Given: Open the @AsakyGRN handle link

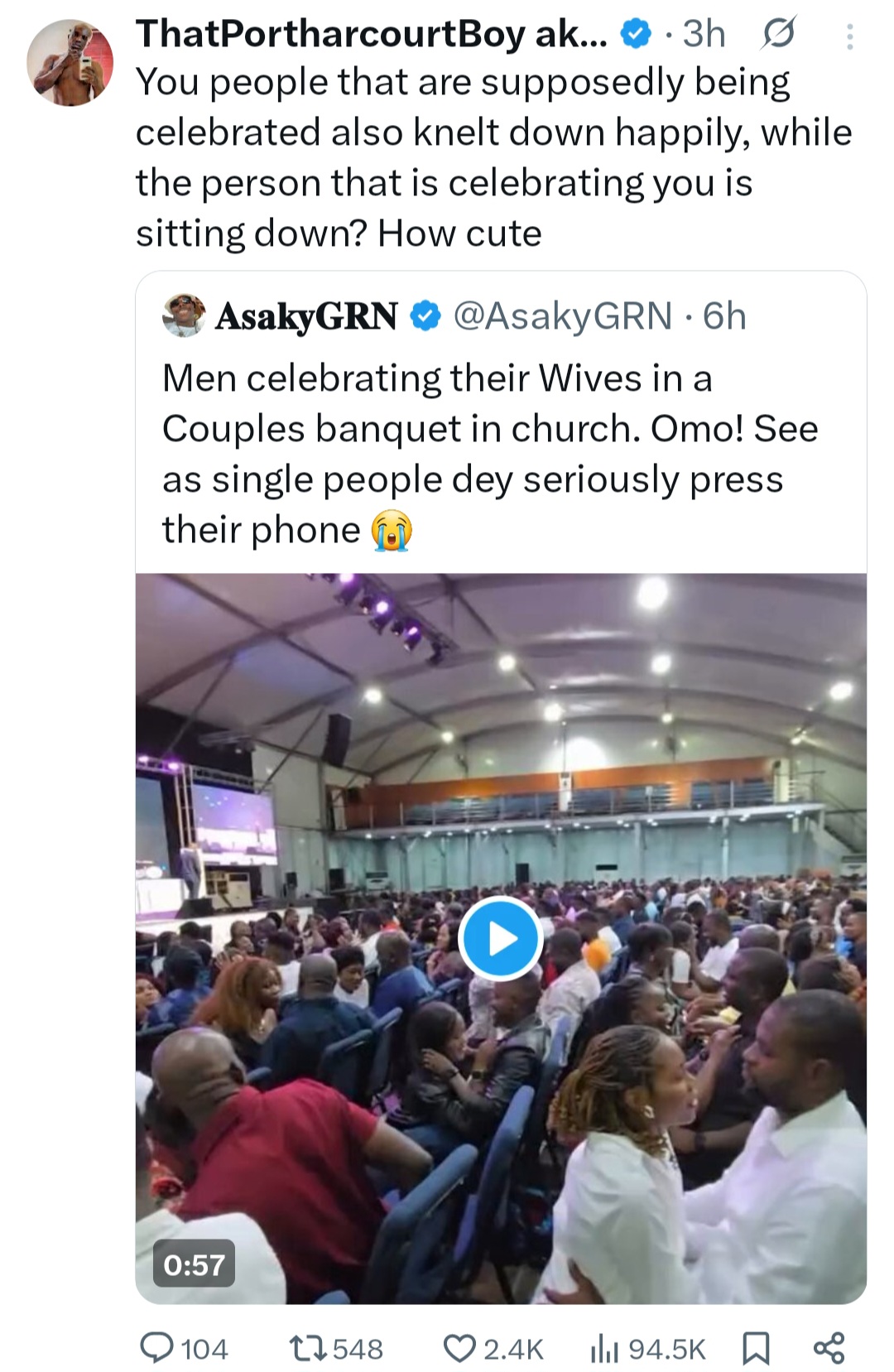Looking at the screenshot, I should (563, 316).
